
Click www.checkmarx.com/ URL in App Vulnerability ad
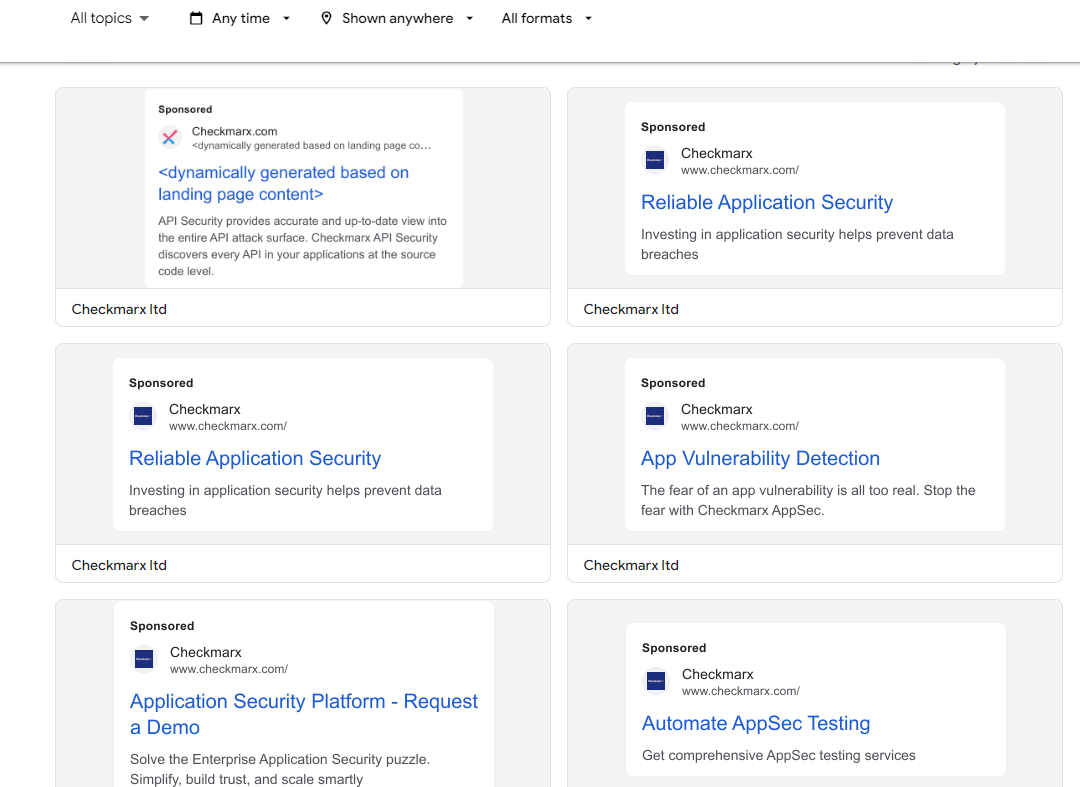coord(740,426)
